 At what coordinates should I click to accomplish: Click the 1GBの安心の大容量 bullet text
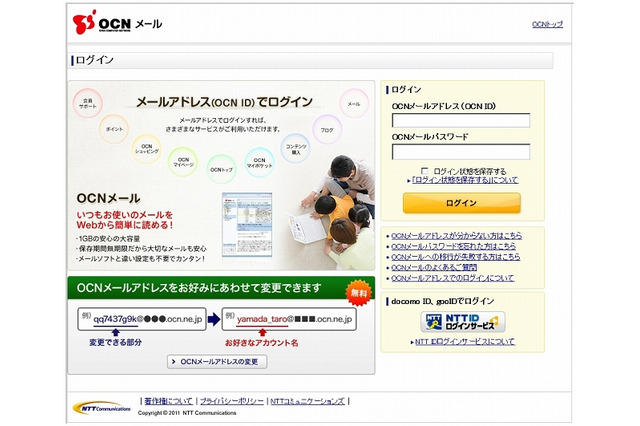coord(109,239)
